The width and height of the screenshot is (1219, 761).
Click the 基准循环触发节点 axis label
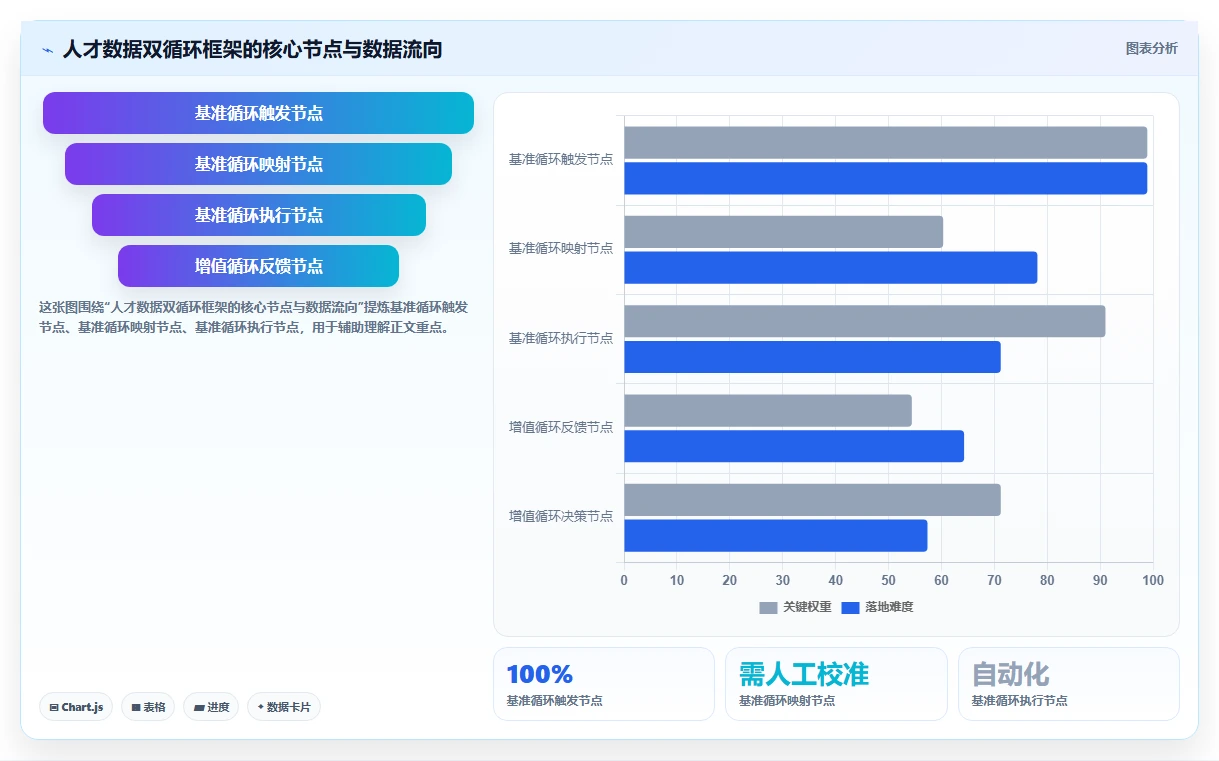(561, 160)
